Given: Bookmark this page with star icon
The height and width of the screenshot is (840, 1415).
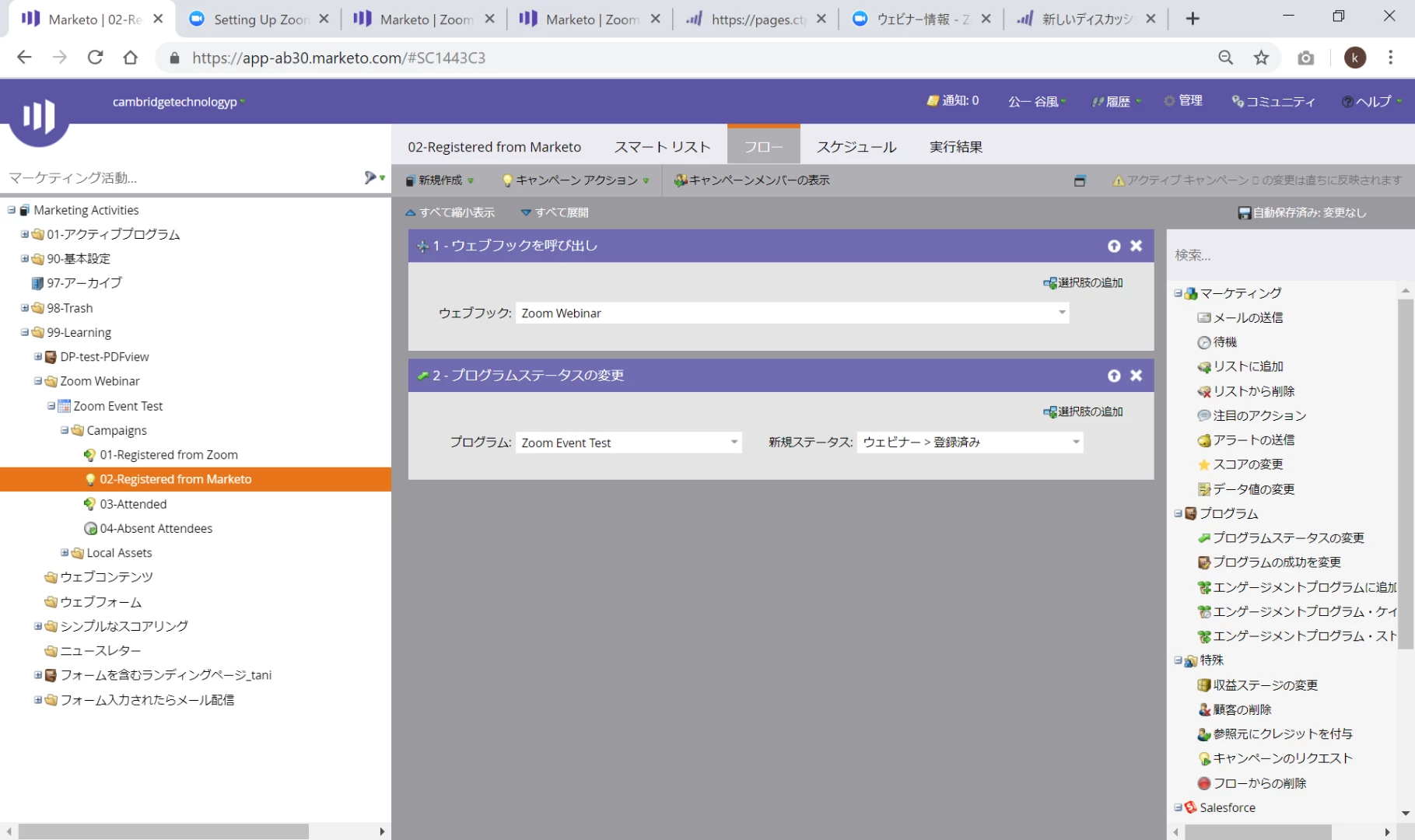Looking at the screenshot, I should pos(1261,58).
